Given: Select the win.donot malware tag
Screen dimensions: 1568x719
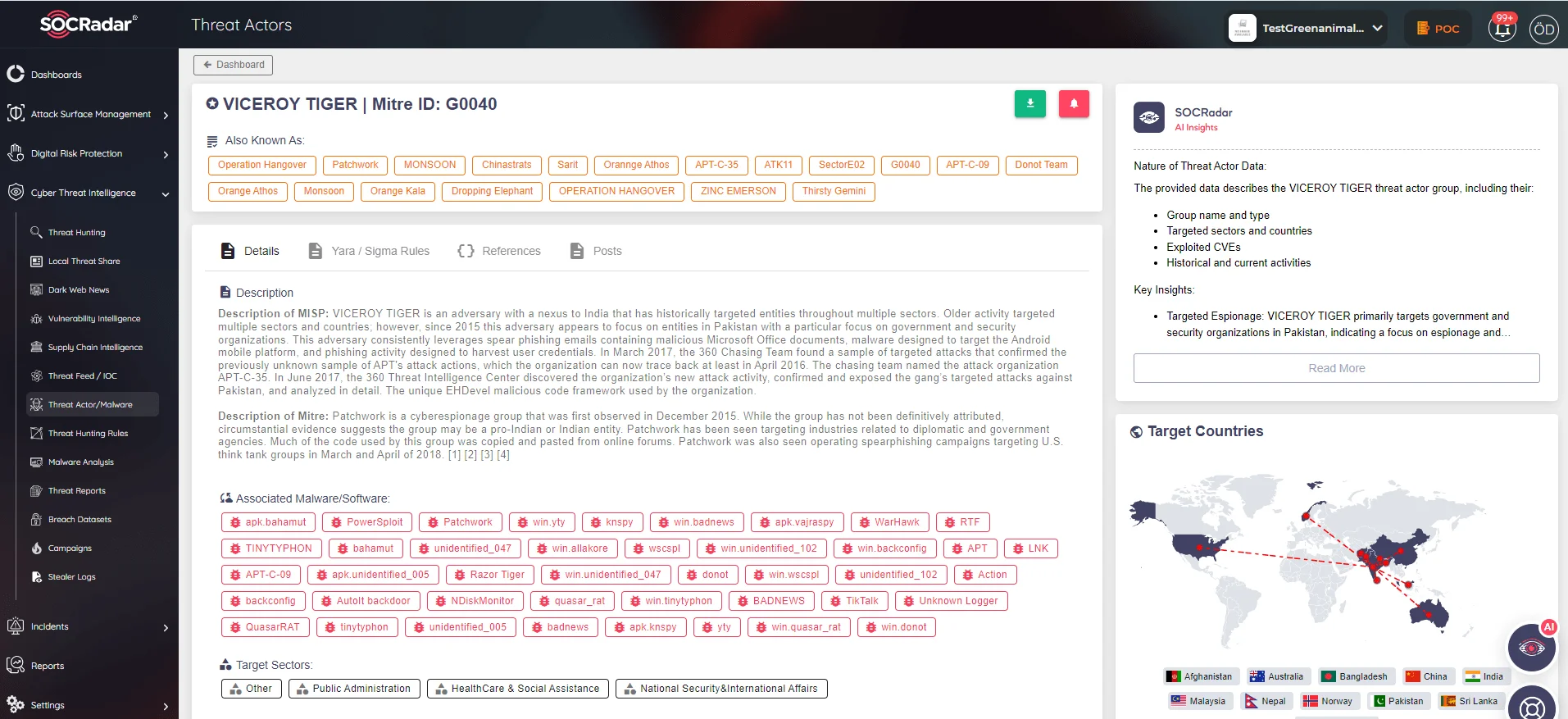Looking at the screenshot, I should 896,627.
